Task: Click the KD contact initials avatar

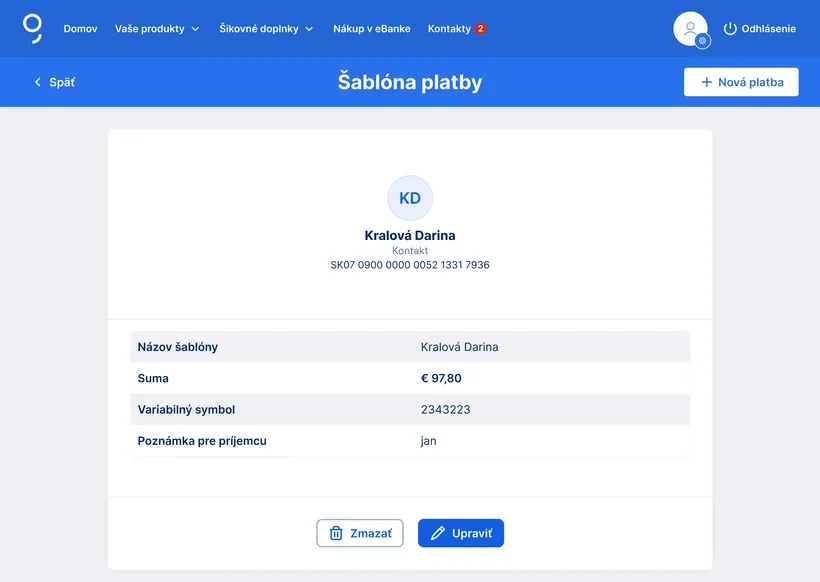Action: (410, 198)
